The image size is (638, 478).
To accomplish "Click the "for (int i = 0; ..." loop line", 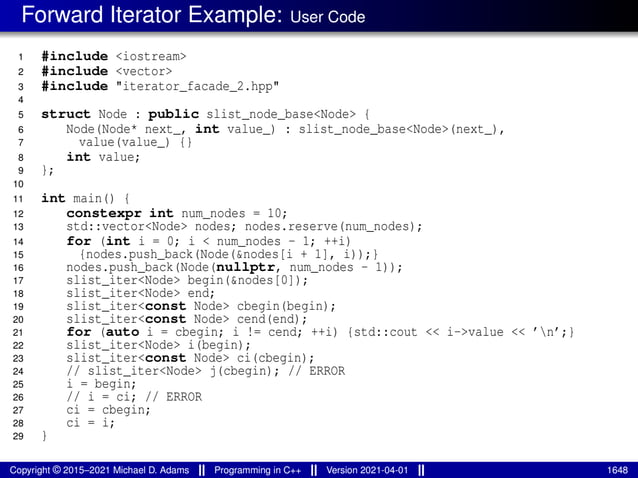I will coord(209,241).
